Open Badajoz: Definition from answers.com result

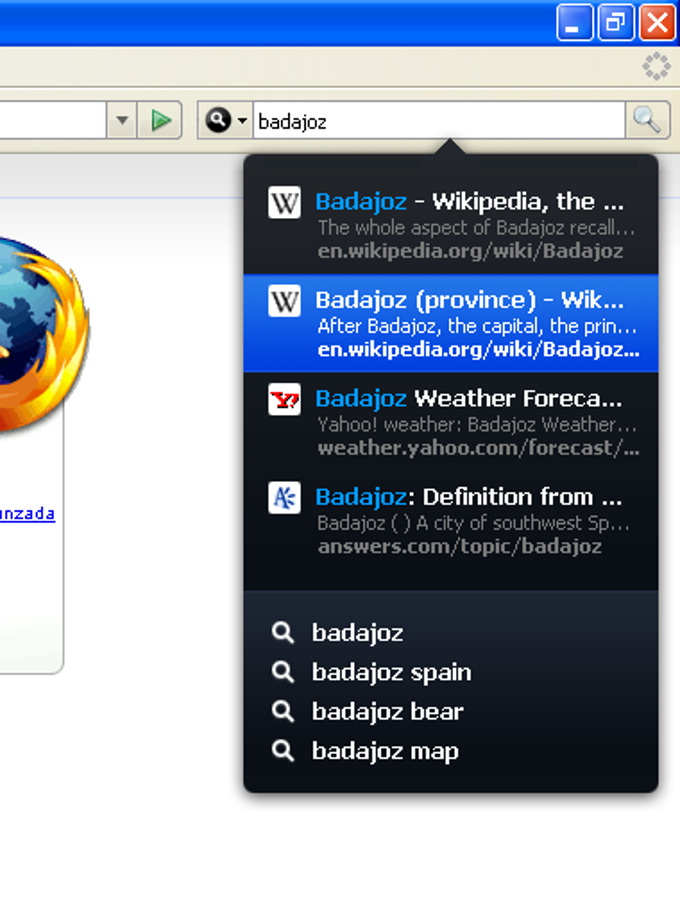click(x=450, y=521)
